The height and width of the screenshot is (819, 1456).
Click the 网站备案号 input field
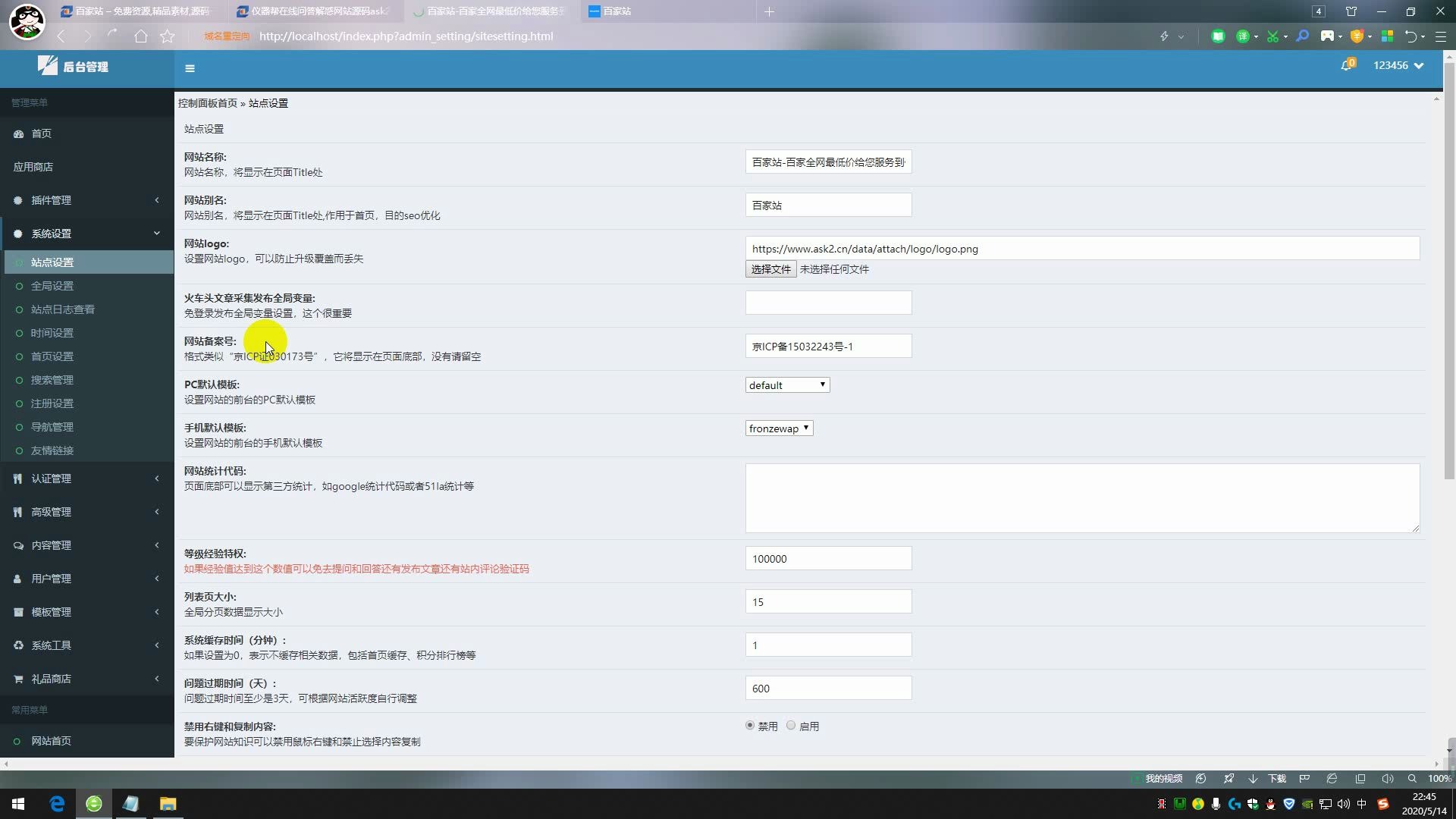[828, 347]
